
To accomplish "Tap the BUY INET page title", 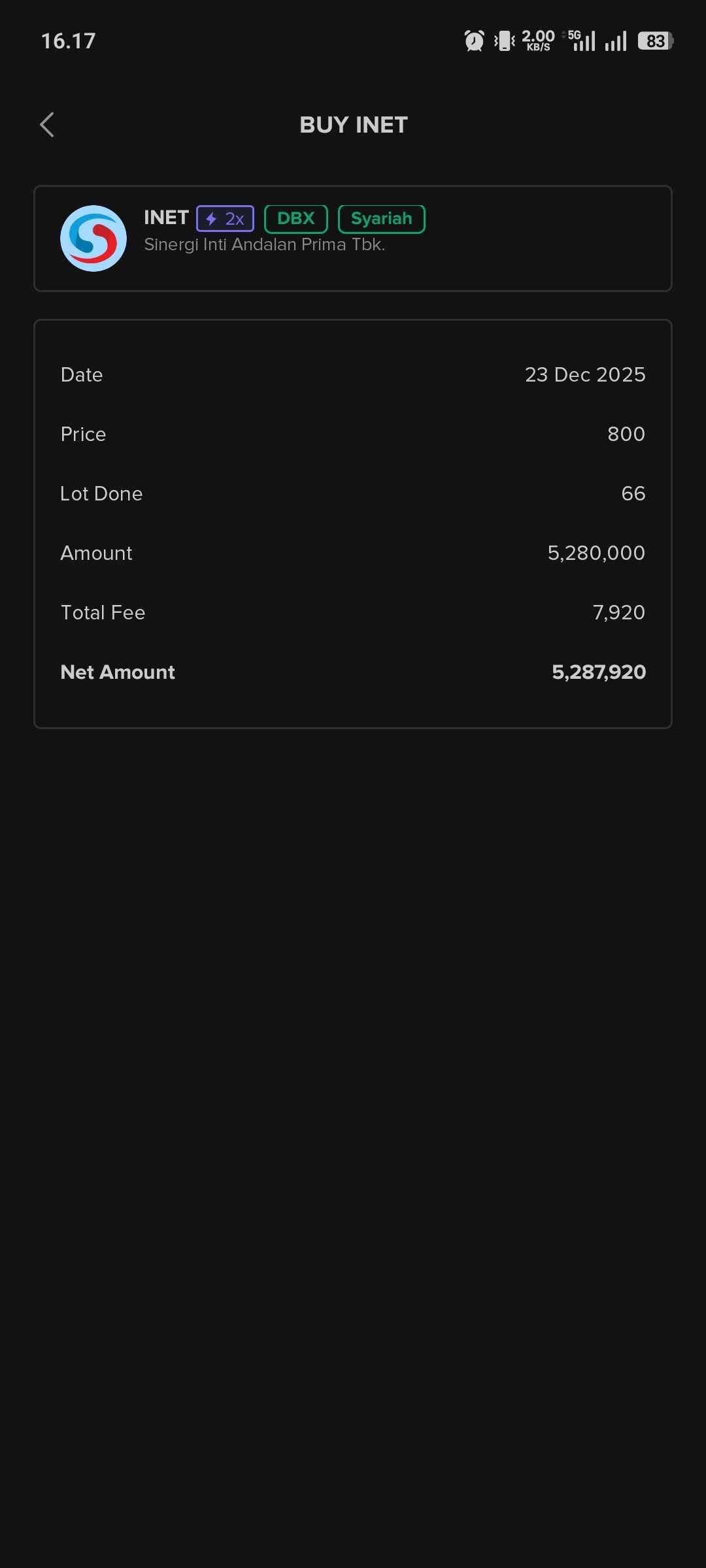I will [x=354, y=125].
